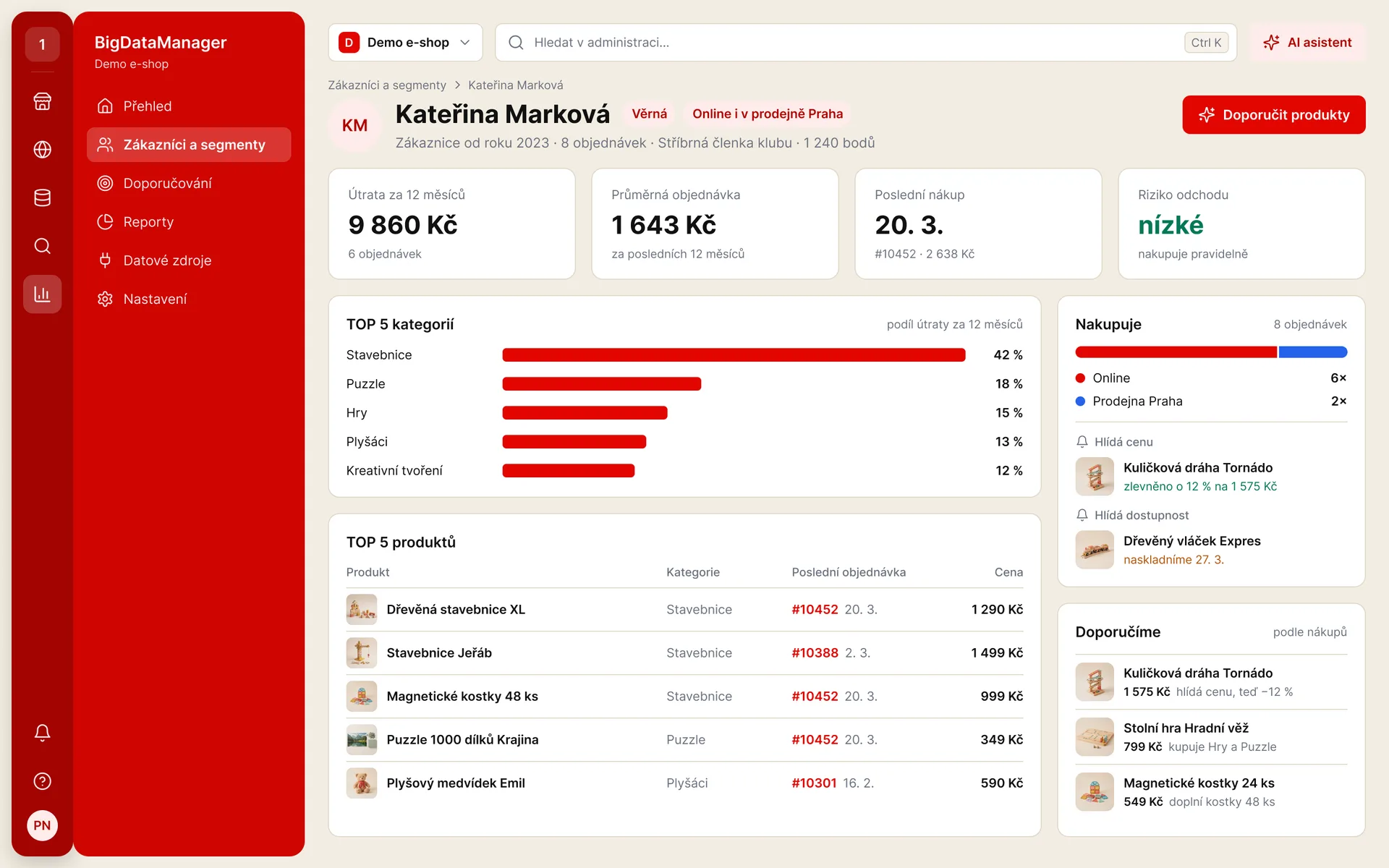Open Nastavení in the sidebar
The image size is (1389, 868).
point(189,299)
